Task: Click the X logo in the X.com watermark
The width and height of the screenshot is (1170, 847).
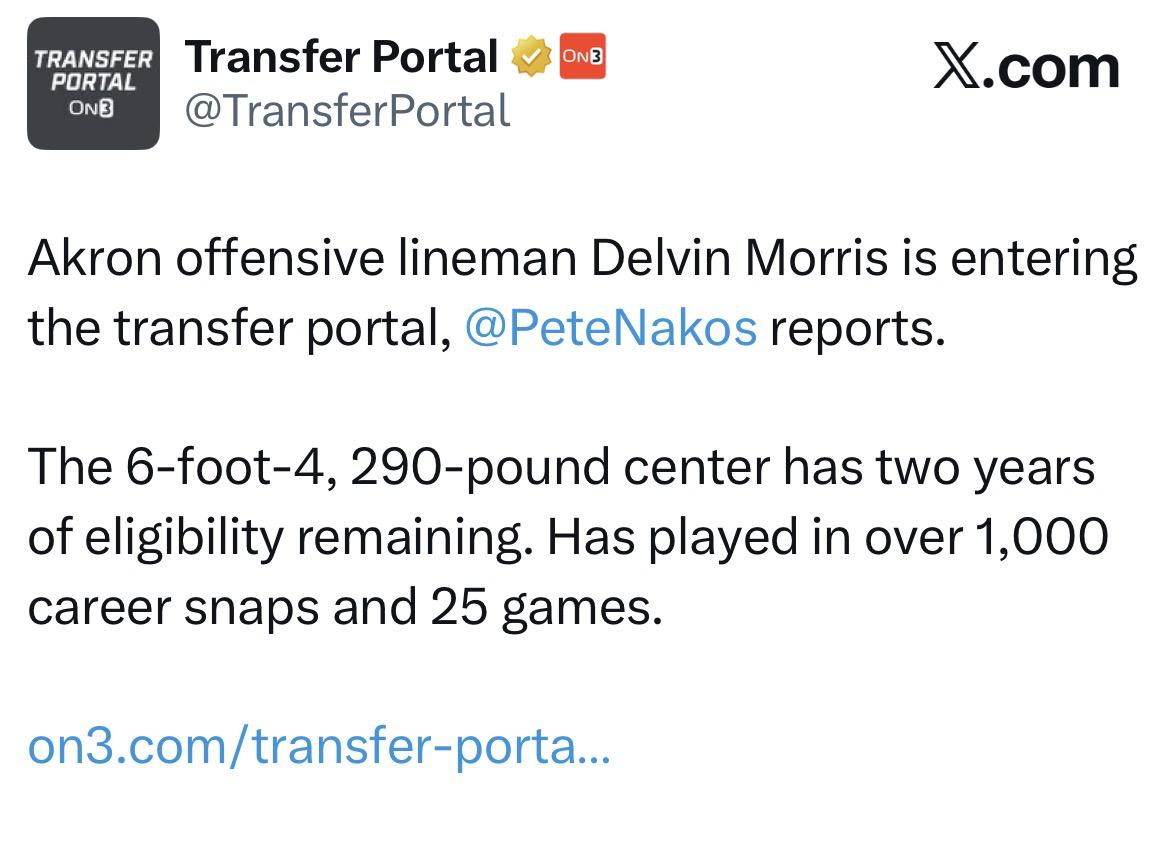Action: (957, 67)
